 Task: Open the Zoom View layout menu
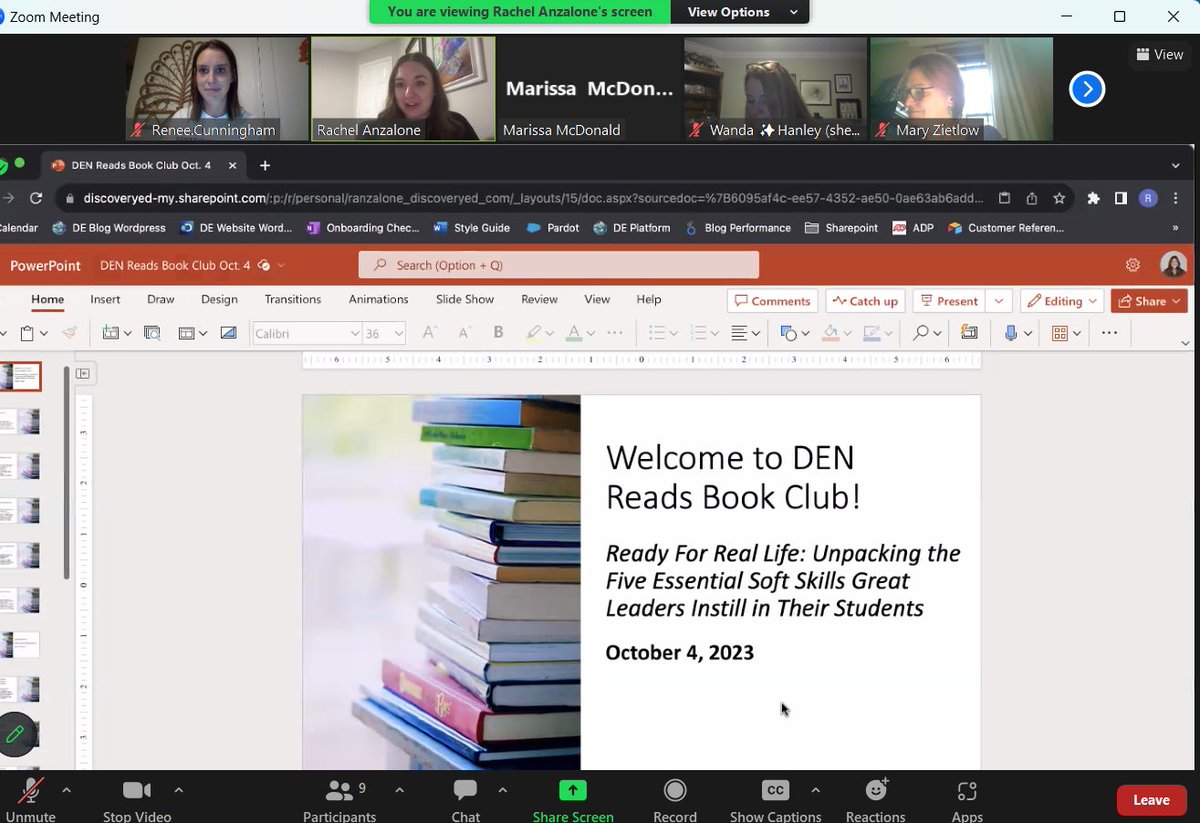[1159, 55]
